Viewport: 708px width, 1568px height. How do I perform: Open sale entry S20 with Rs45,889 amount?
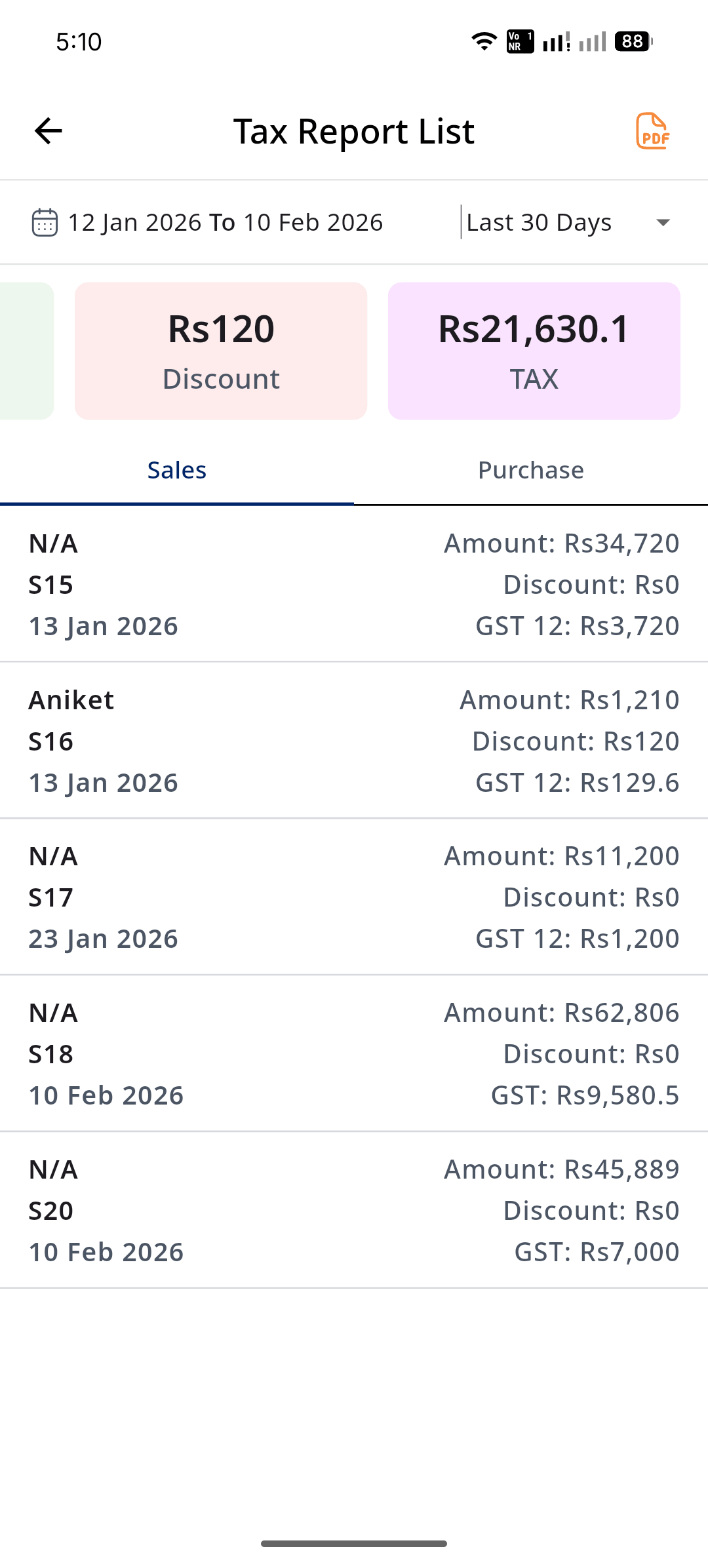354,1210
